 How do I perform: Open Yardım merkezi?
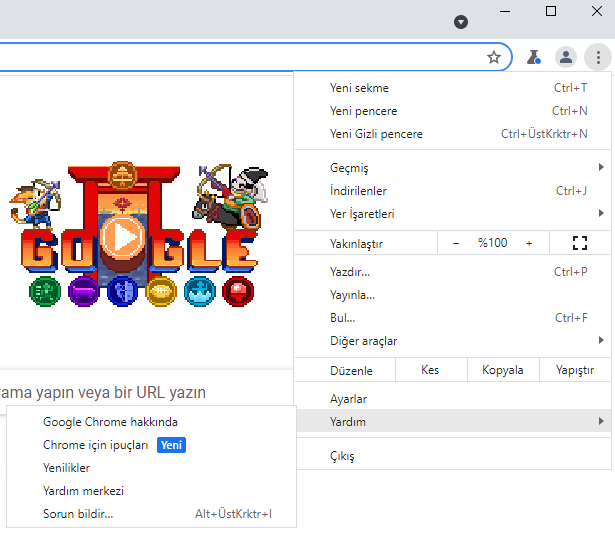point(151,491)
